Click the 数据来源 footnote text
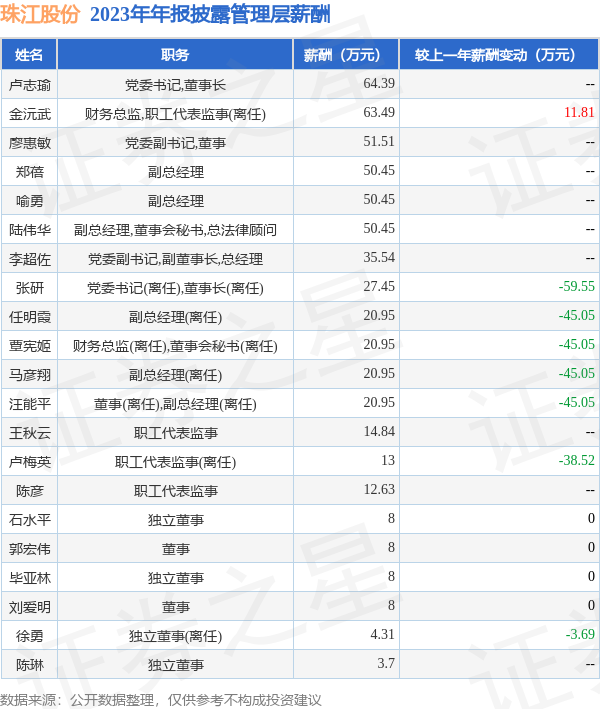The height and width of the screenshot is (709, 600). [161, 700]
